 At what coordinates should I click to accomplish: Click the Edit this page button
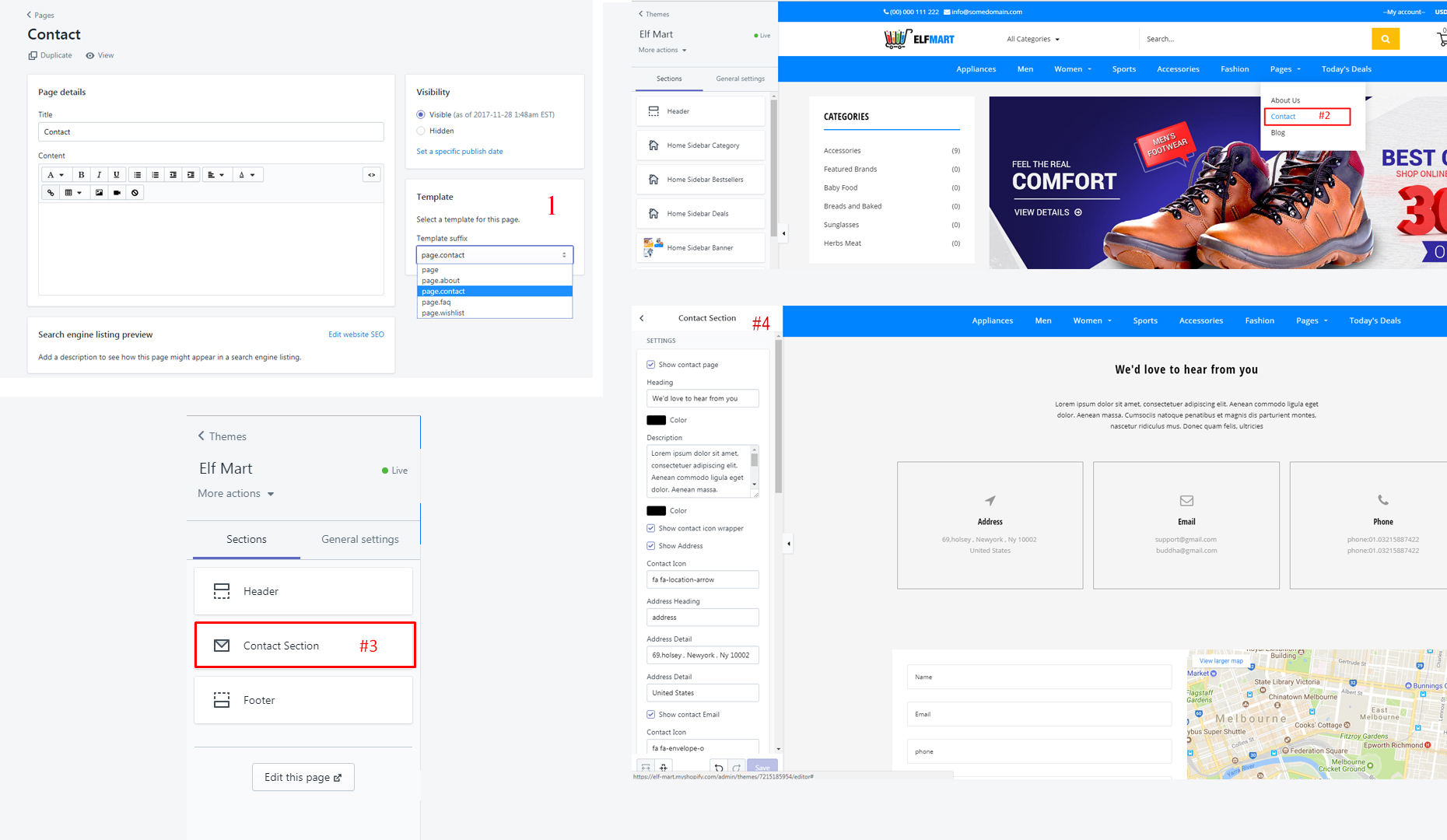pos(303,777)
